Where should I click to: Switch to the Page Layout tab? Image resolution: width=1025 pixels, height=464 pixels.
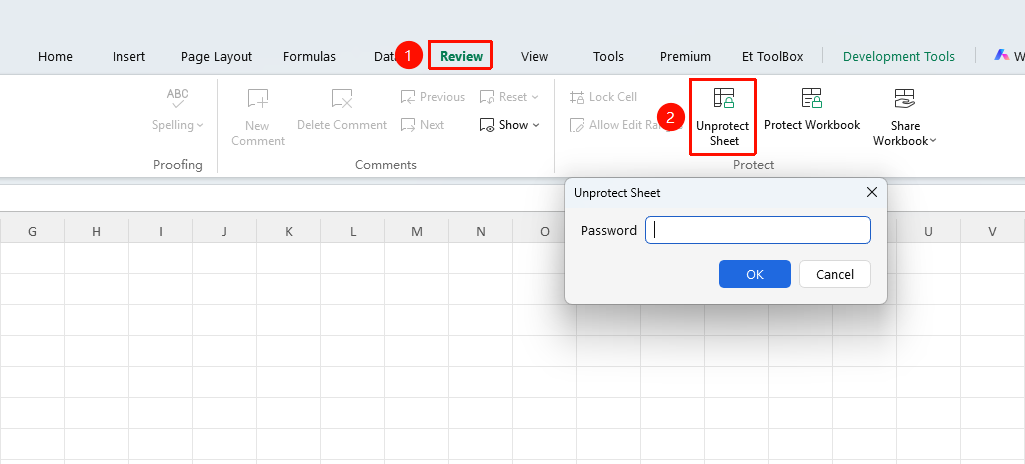(x=216, y=56)
